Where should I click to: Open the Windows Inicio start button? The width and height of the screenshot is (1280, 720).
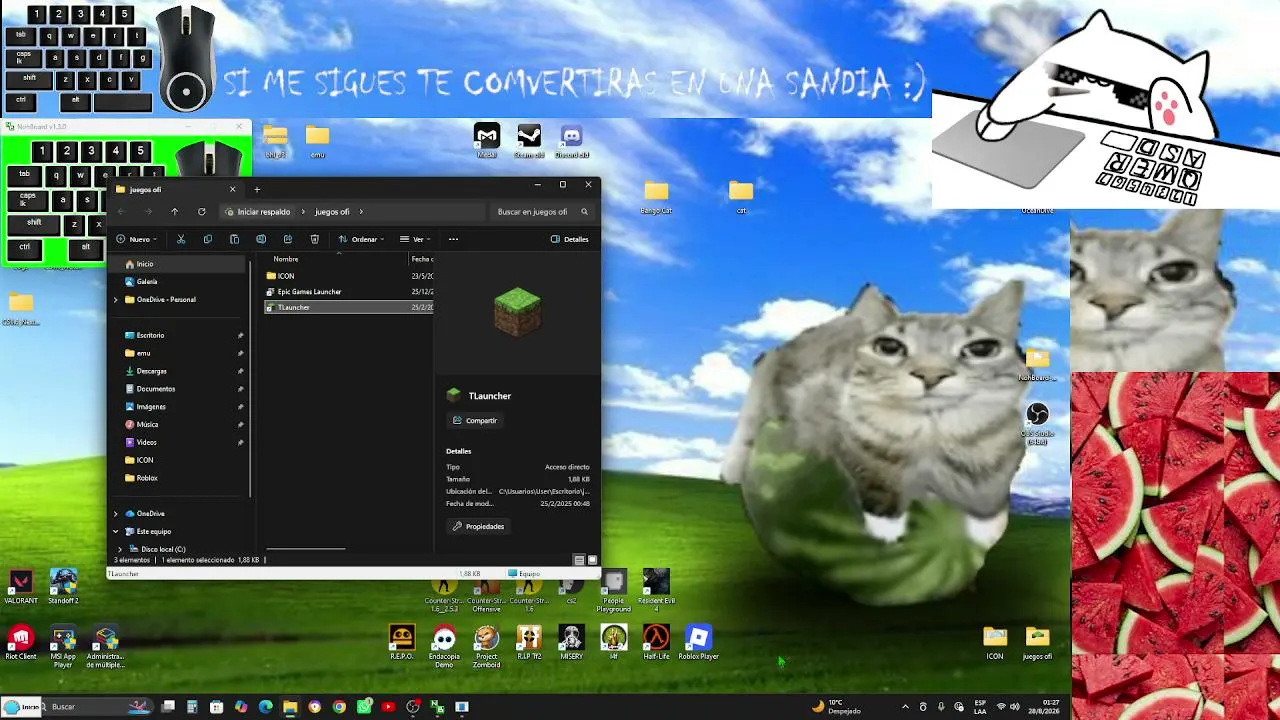[x=21, y=707]
